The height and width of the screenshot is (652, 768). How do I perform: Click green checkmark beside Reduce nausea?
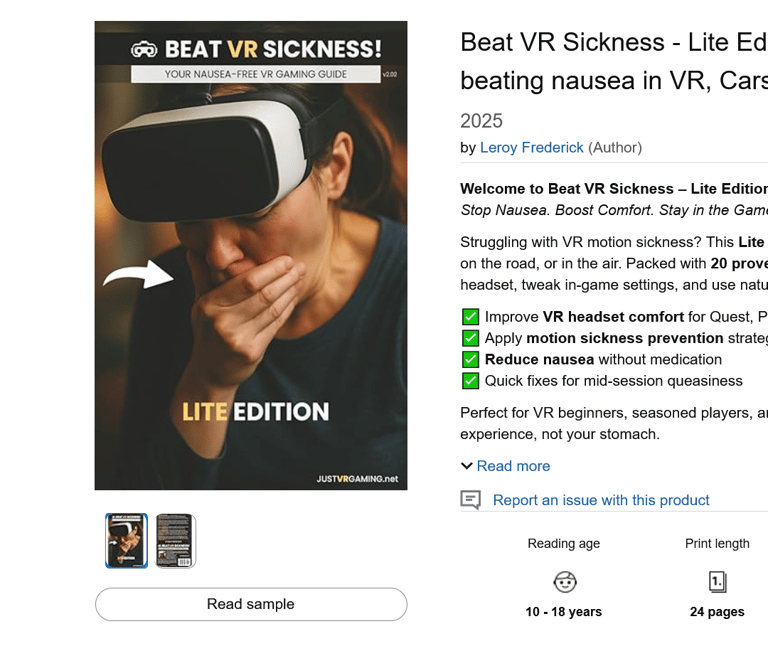click(x=470, y=360)
